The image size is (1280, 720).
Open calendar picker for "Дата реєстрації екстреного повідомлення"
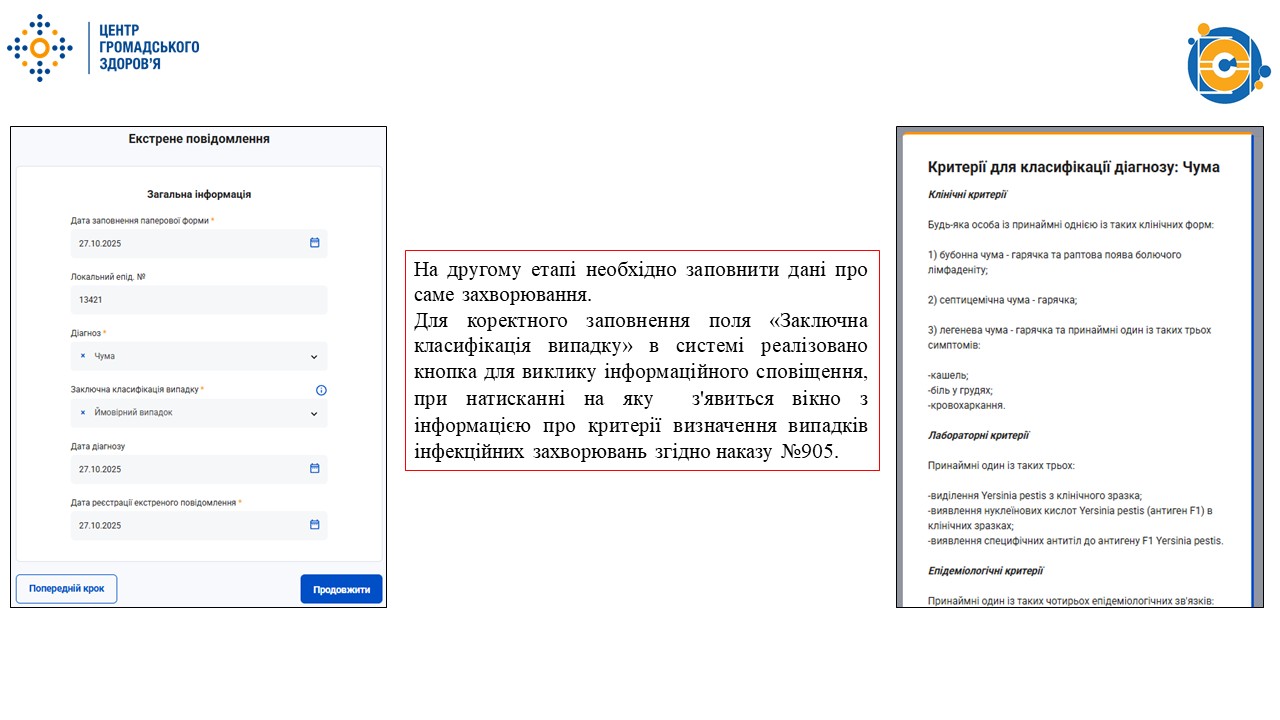pos(314,525)
